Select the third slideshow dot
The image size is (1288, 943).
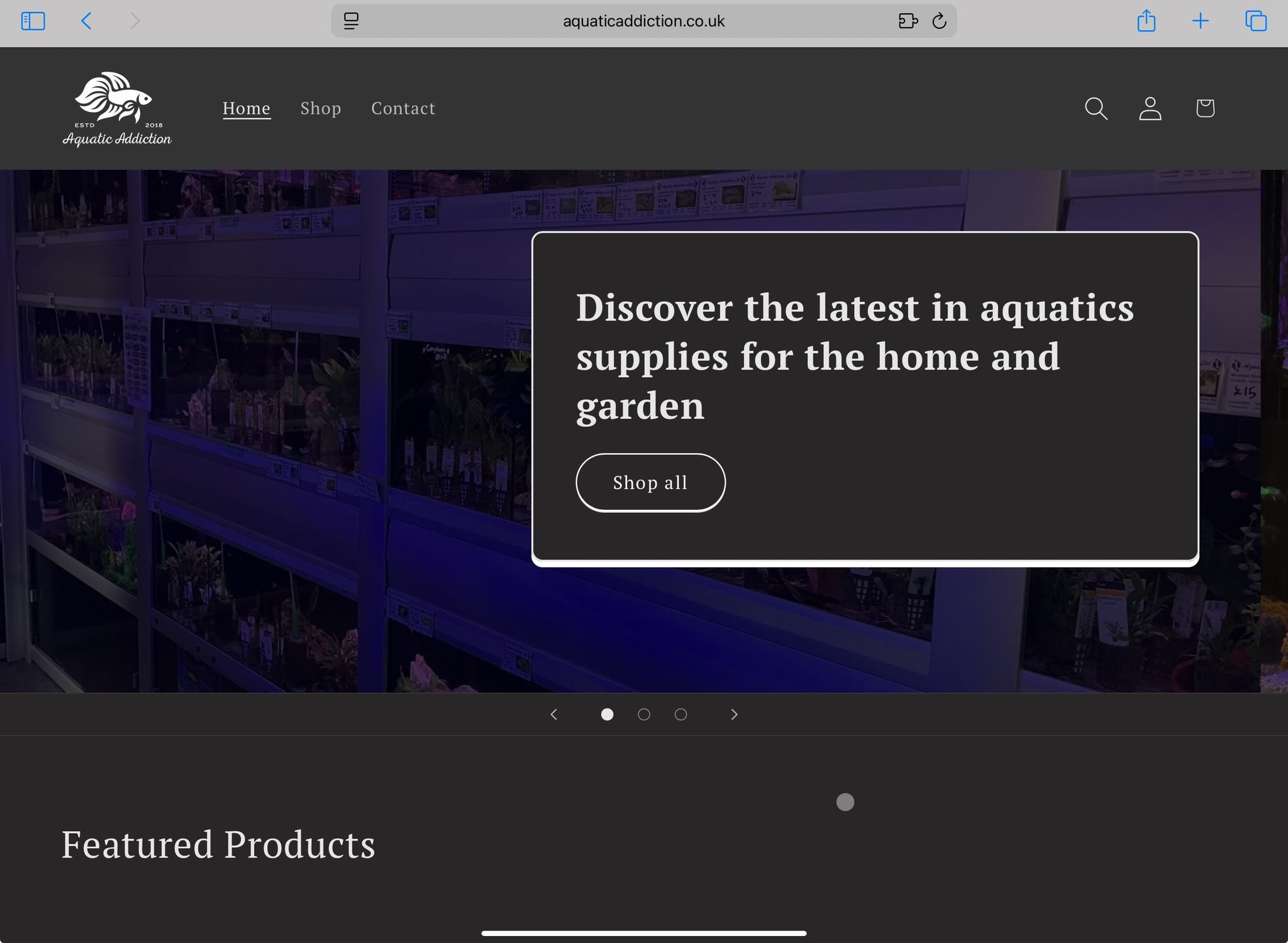coord(680,714)
